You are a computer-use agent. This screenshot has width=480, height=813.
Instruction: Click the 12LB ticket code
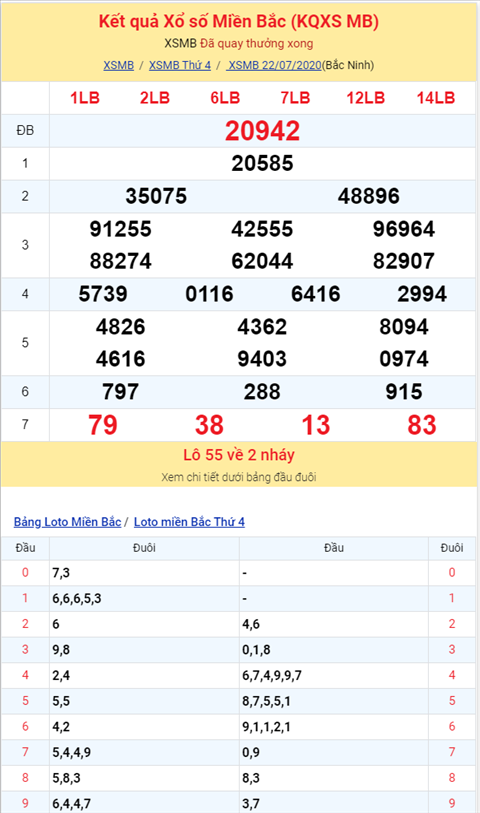tap(365, 97)
